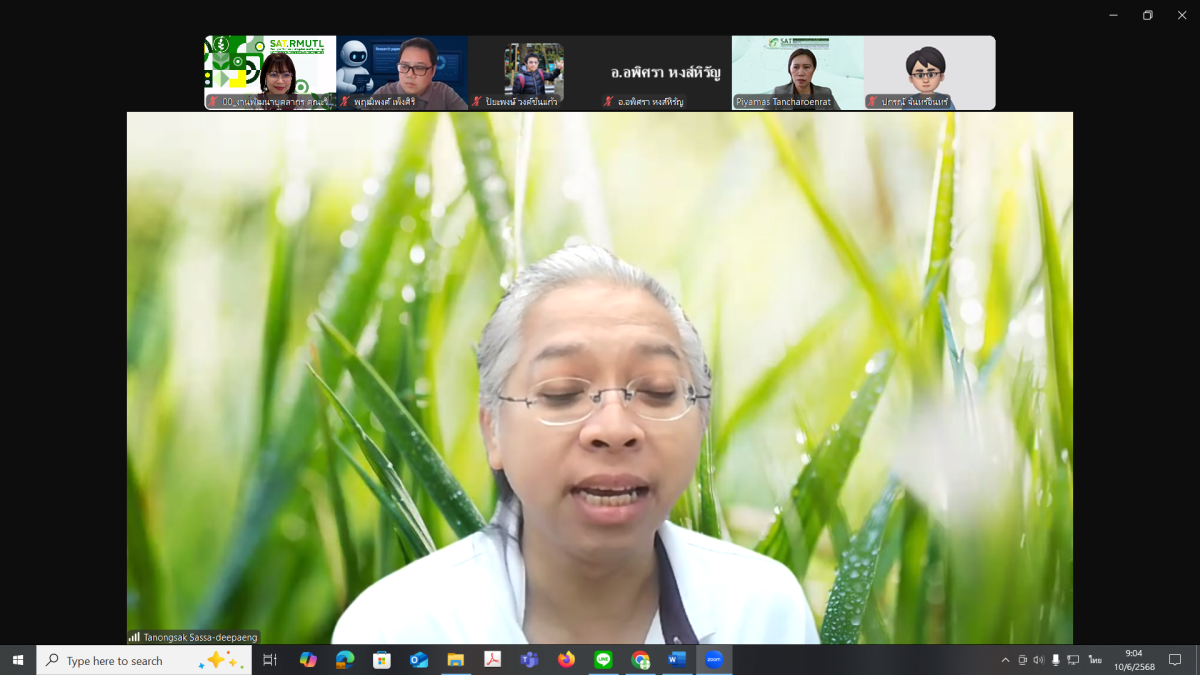
Task: Open Microsoft Edge from the taskbar
Action: coord(345,660)
